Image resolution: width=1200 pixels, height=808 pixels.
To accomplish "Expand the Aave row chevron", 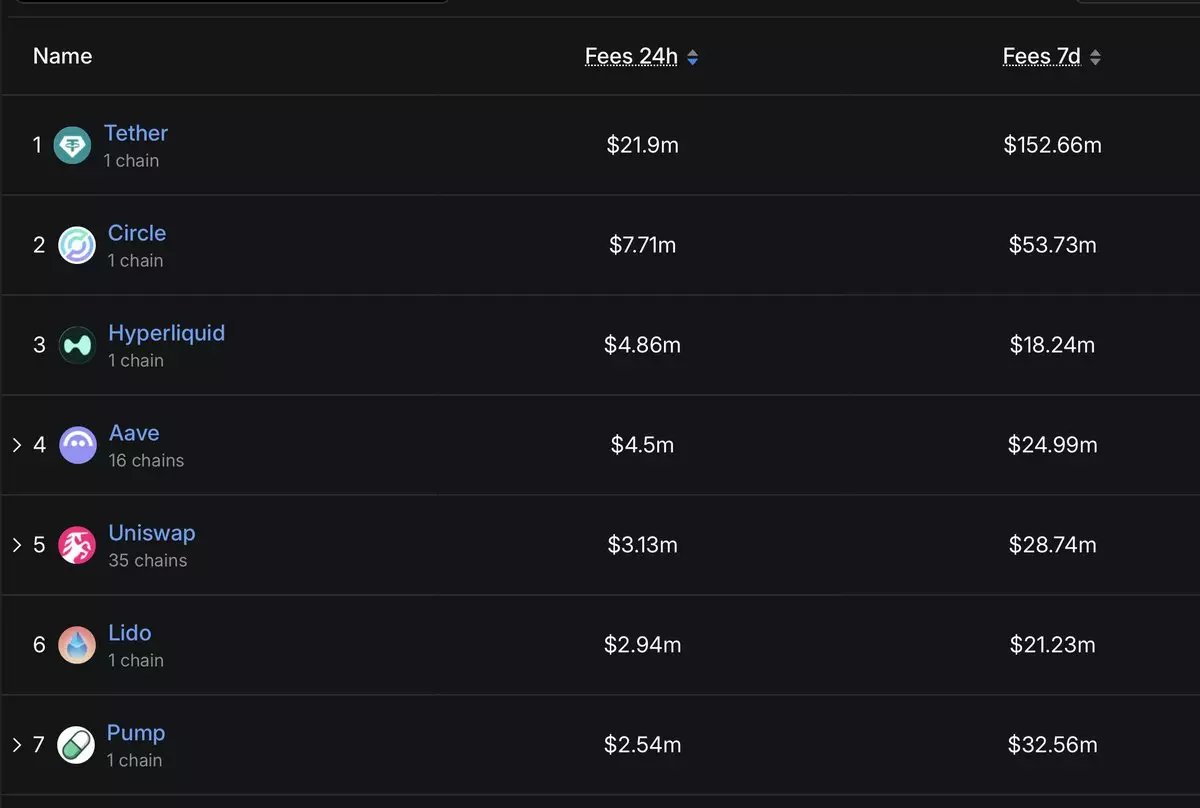I will [17, 445].
